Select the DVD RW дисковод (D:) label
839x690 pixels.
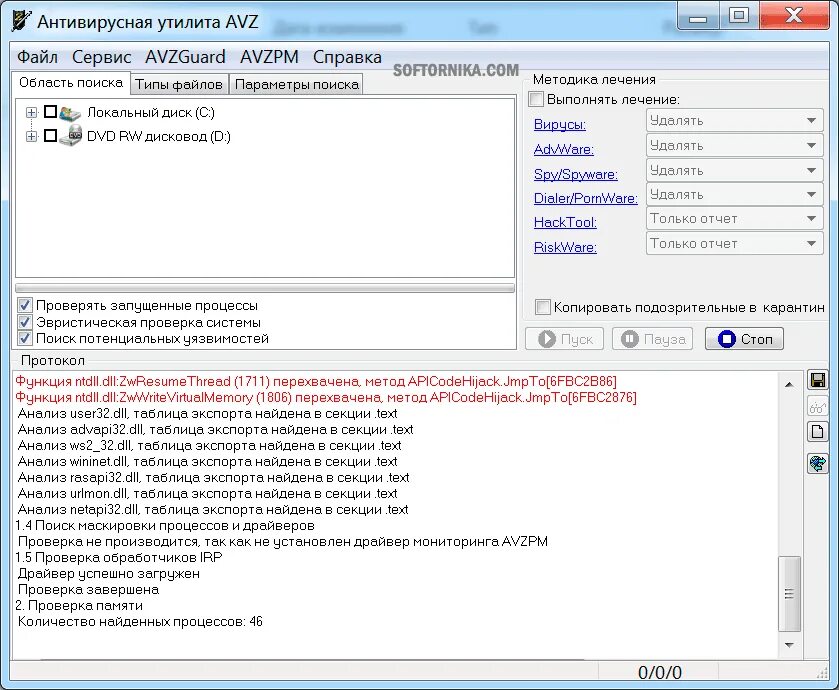(159, 136)
